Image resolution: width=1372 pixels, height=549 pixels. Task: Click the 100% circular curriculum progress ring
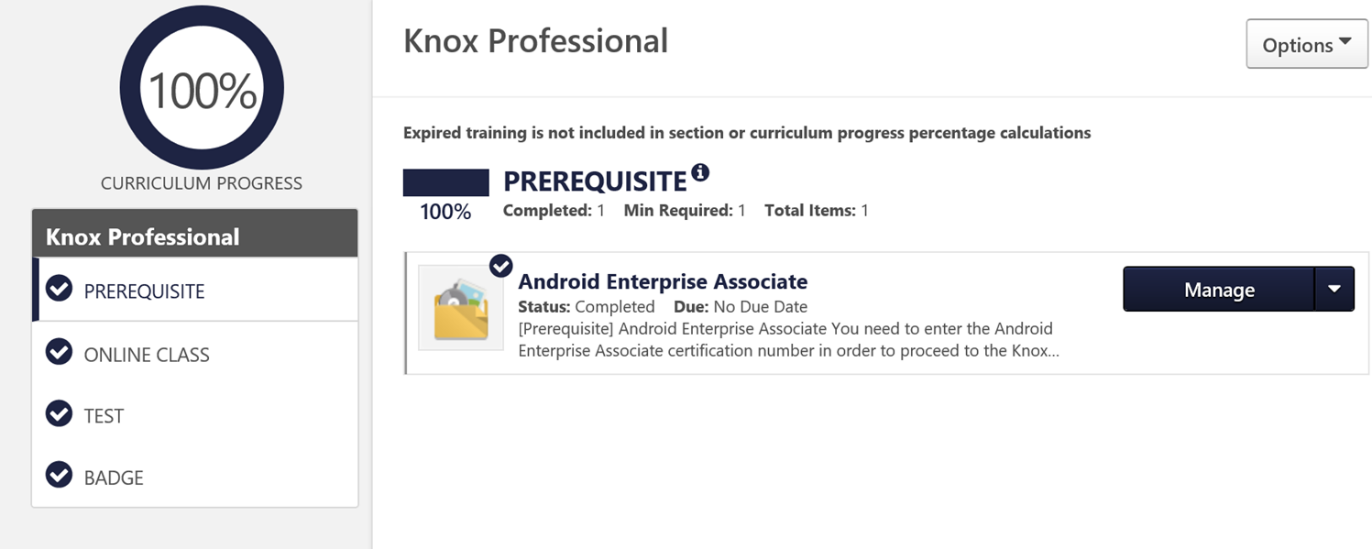202,88
